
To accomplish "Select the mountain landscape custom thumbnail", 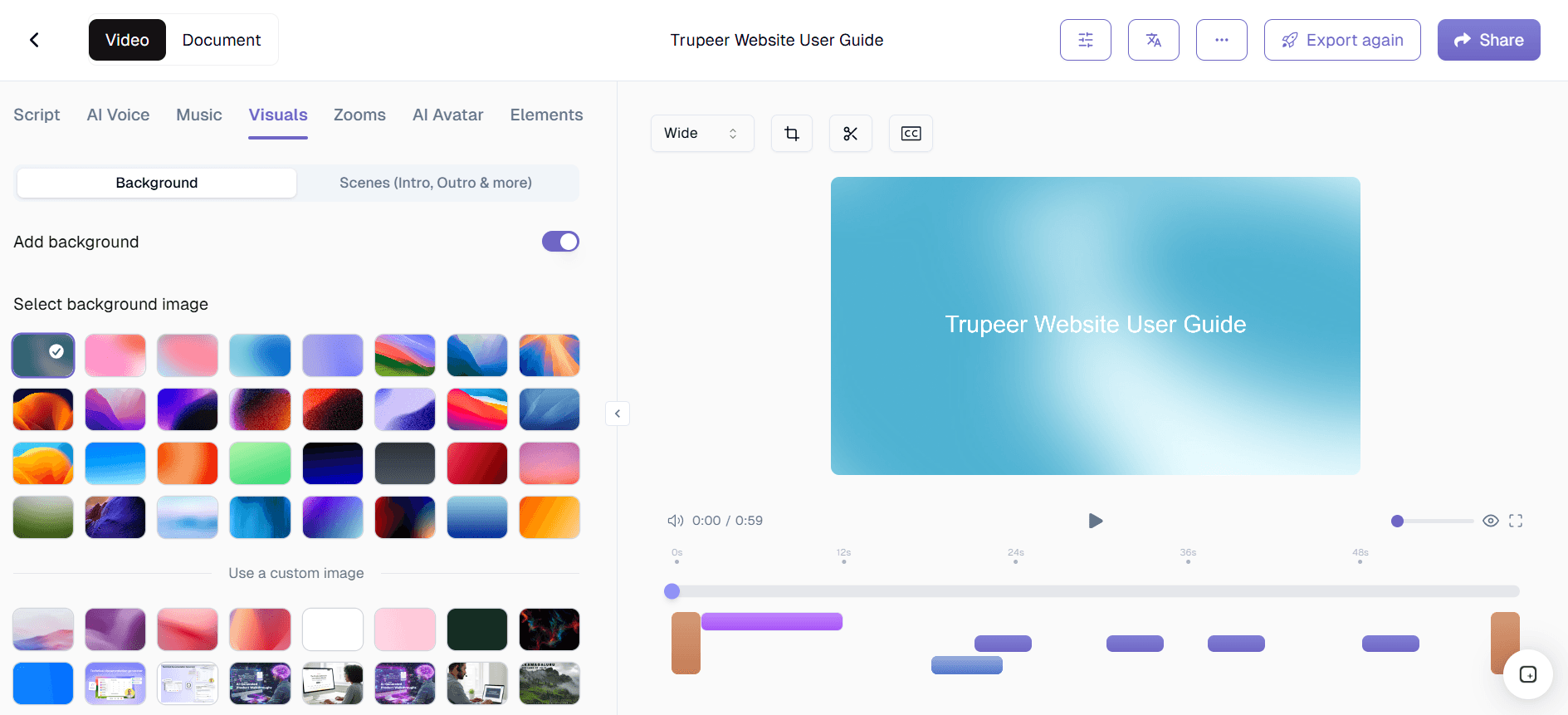I will [x=550, y=683].
